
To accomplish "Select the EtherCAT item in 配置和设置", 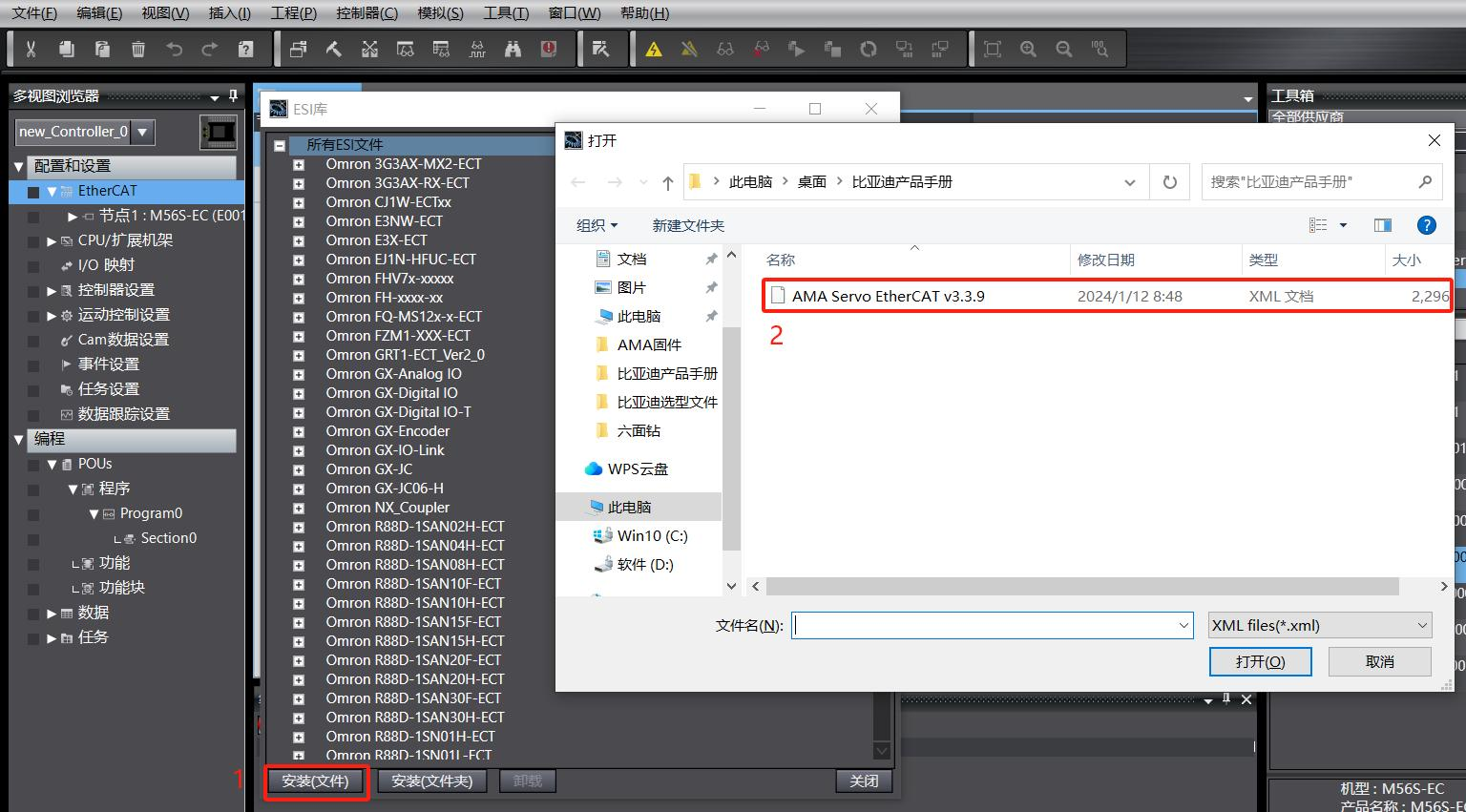I will pos(107,191).
